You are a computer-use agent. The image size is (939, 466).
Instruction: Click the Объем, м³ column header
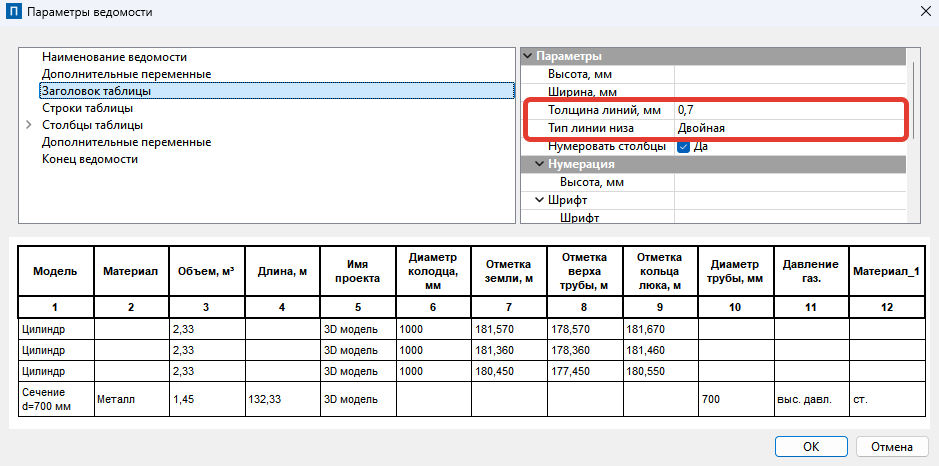pos(206,271)
